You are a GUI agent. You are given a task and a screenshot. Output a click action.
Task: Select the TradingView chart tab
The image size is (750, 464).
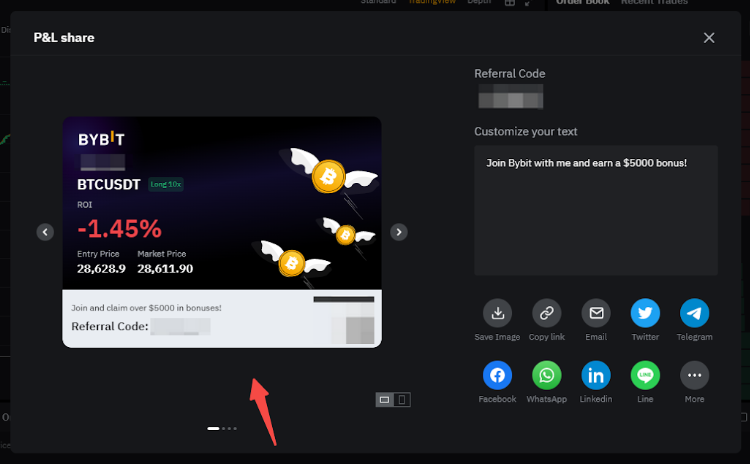pyautogui.click(x=431, y=3)
